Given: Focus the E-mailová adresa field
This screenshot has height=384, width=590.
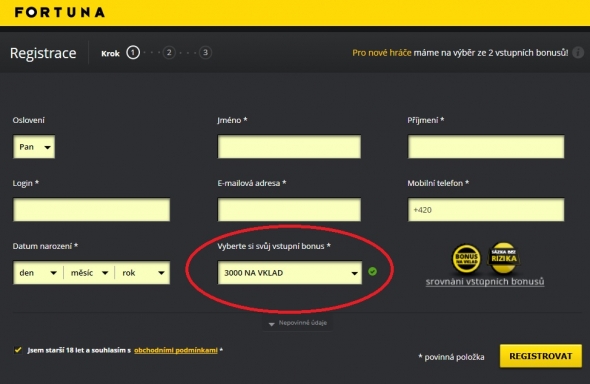Looking at the screenshot, I should pos(289,209).
